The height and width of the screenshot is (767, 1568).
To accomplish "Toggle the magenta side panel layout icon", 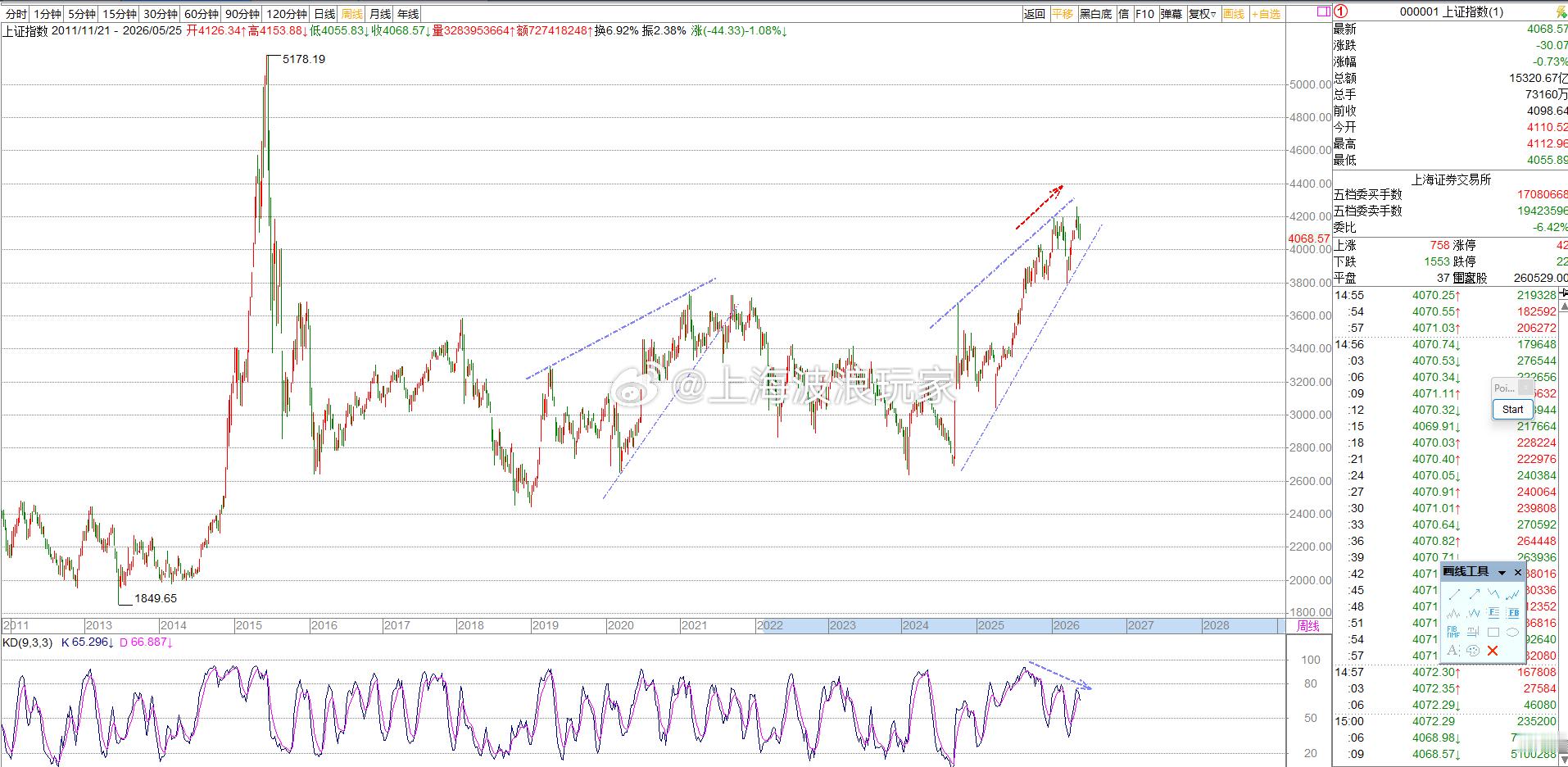I will pyautogui.click(x=1323, y=12).
